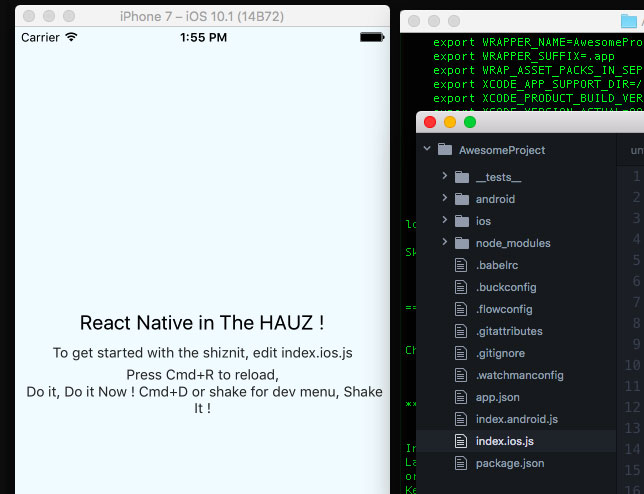Collapse the AwesomeProject root folder chevron
The height and width of the screenshot is (494, 644).
427,149
